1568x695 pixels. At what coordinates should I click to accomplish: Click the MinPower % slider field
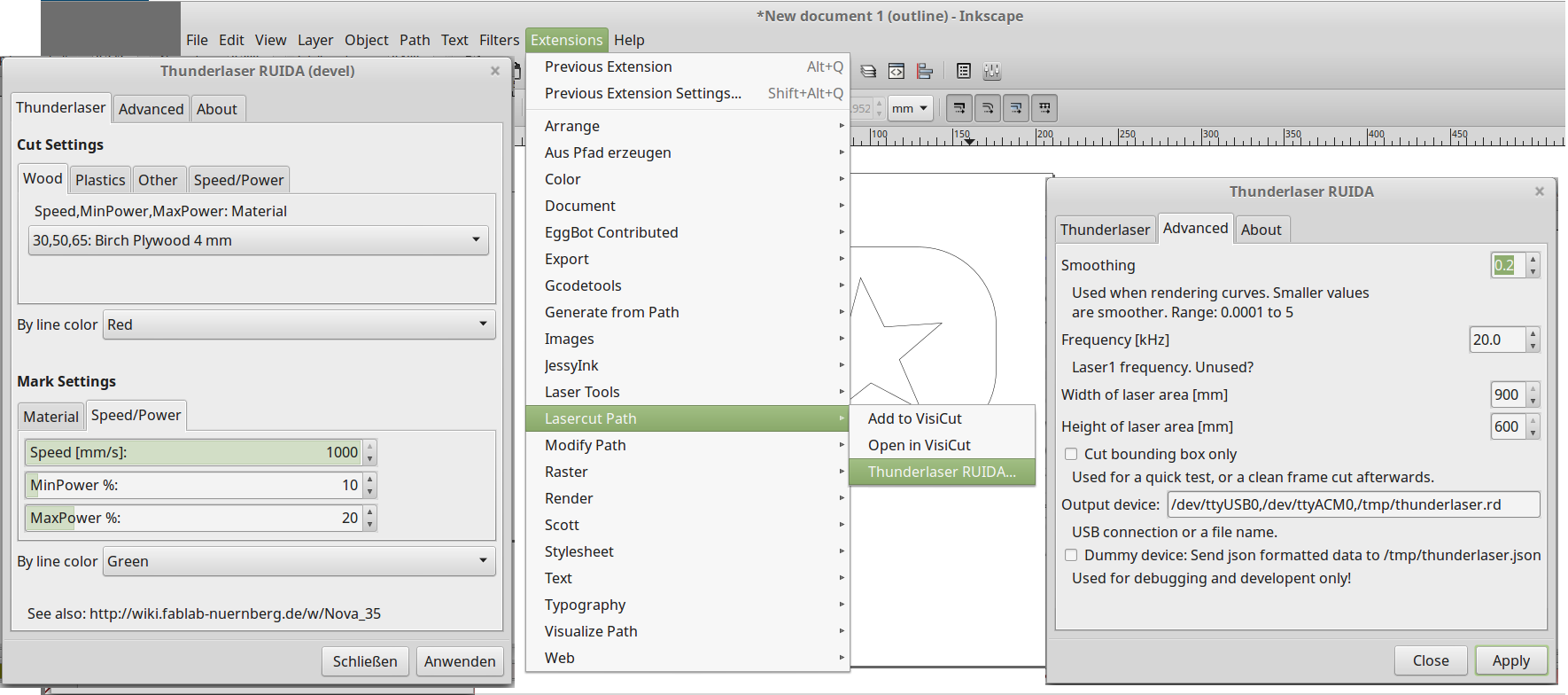(x=193, y=485)
